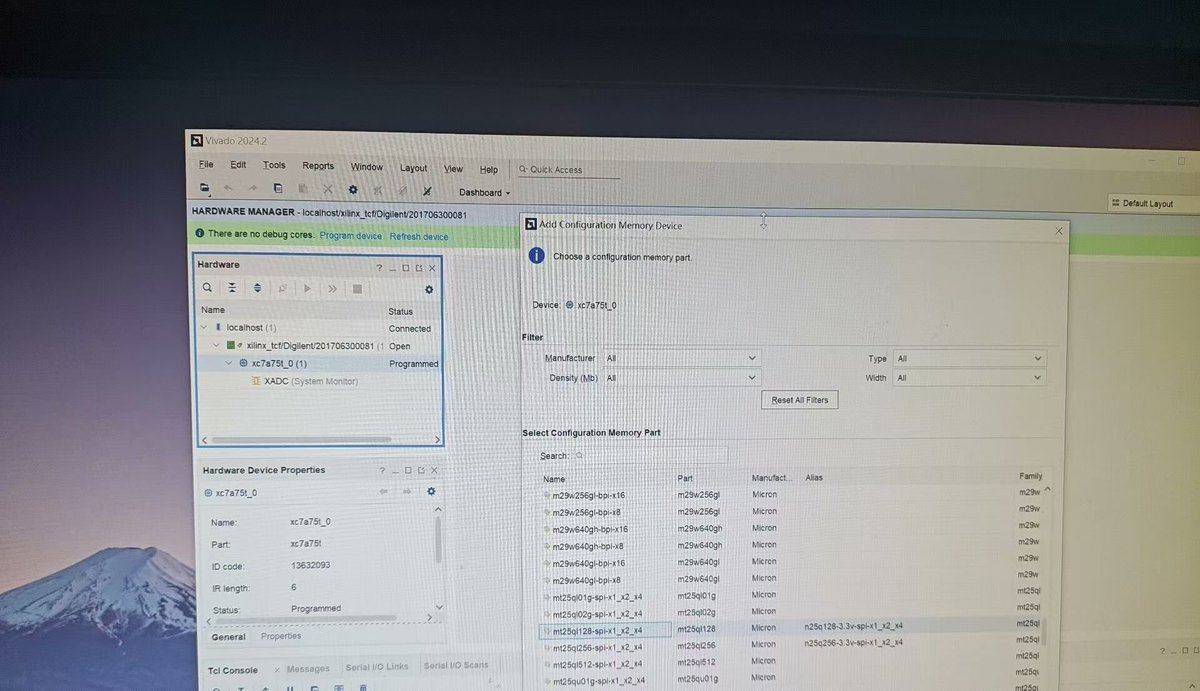The width and height of the screenshot is (1200, 691).
Task: Click the Reset All Filters button
Action: tap(800, 400)
